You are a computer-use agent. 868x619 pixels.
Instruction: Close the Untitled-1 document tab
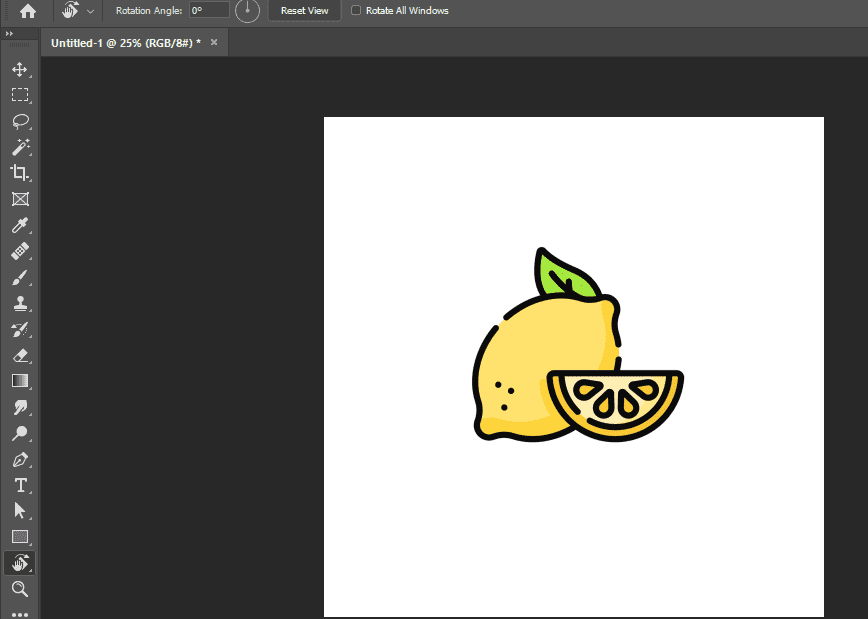[x=214, y=42]
